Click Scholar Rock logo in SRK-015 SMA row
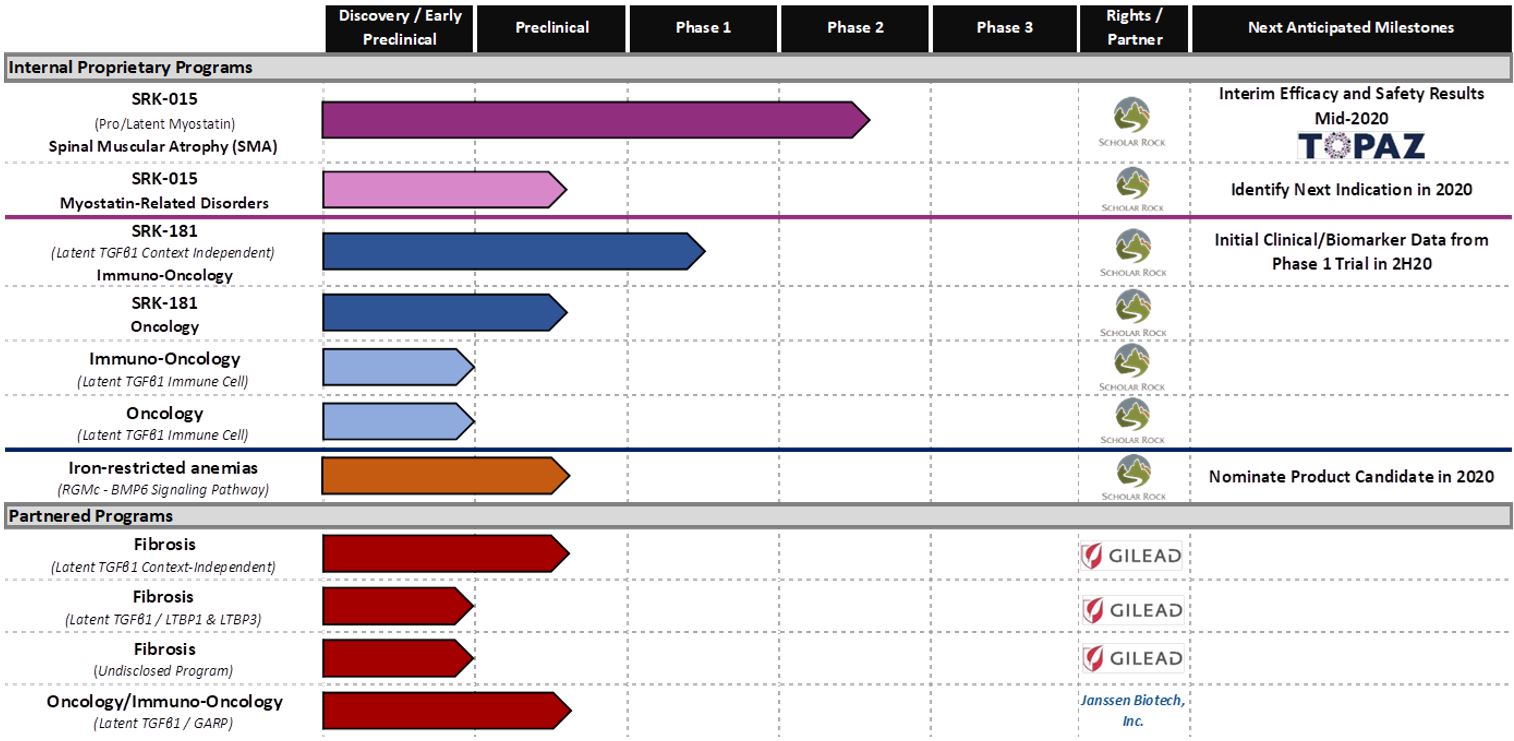The width and height of the screenshot is (1514, 741). (1132, 121)
